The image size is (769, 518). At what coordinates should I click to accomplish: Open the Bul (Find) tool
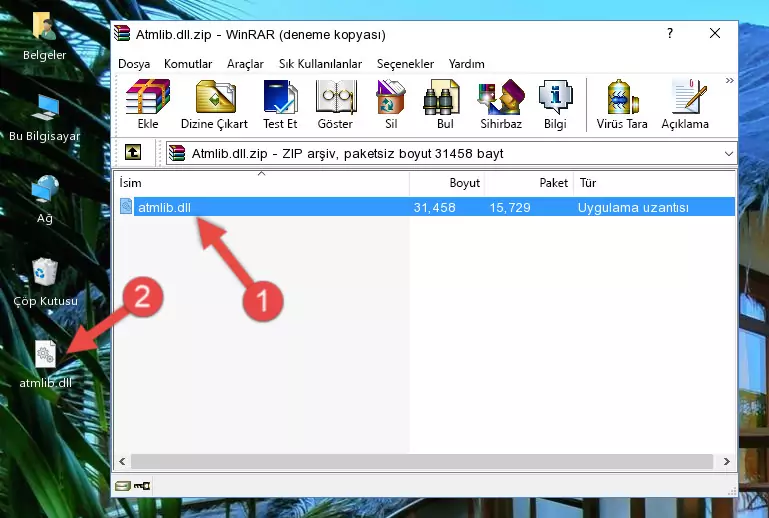pyautogui.click(x=444, y=104)
